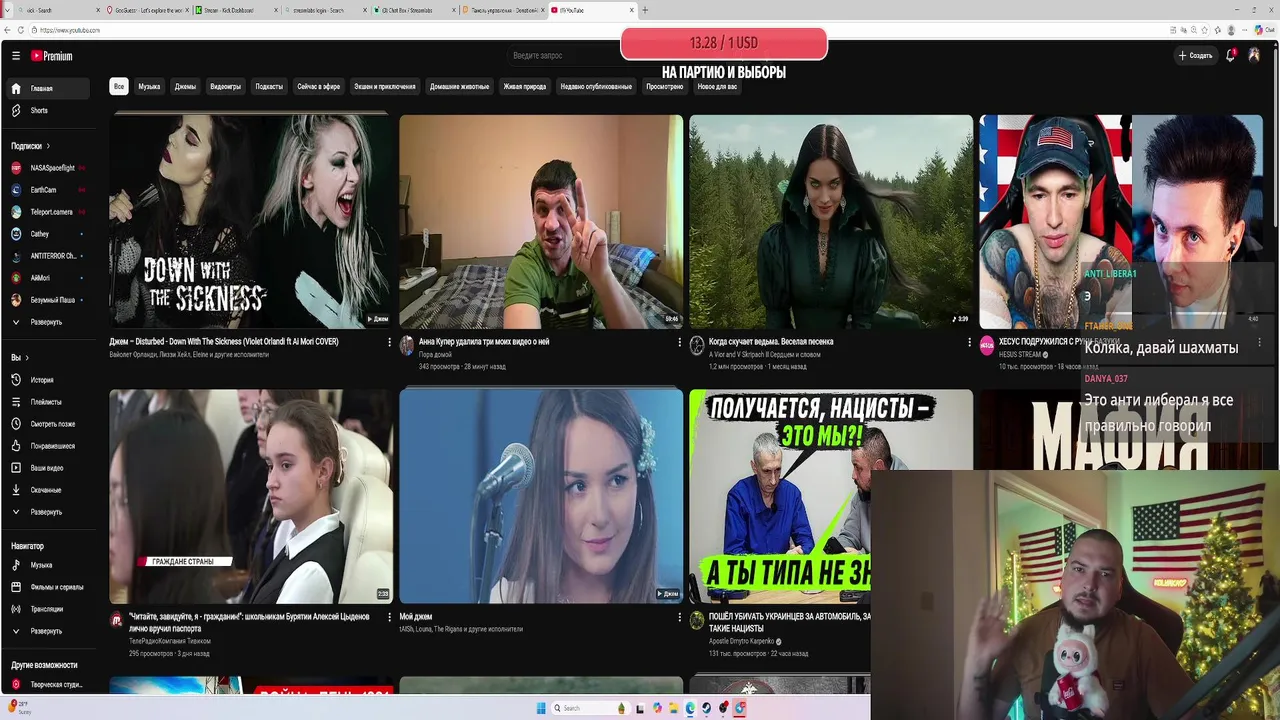Select the Сейчас в эфире chip
The height and width of the screenshot is (720, 1280).
coord(318,87)
